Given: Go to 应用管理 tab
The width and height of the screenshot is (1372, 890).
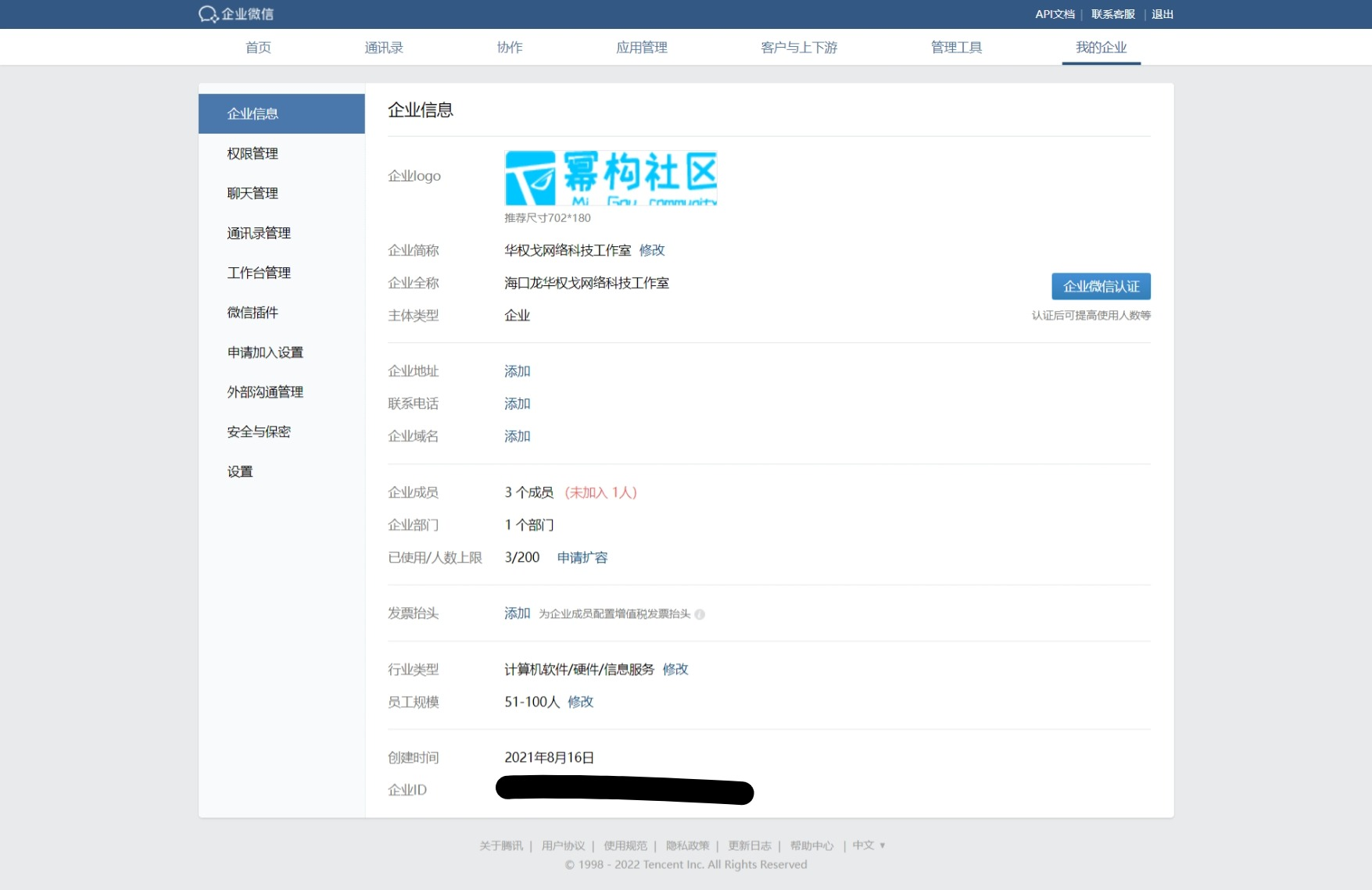Looking at the screenshot, I should click(x=642, y=48).
